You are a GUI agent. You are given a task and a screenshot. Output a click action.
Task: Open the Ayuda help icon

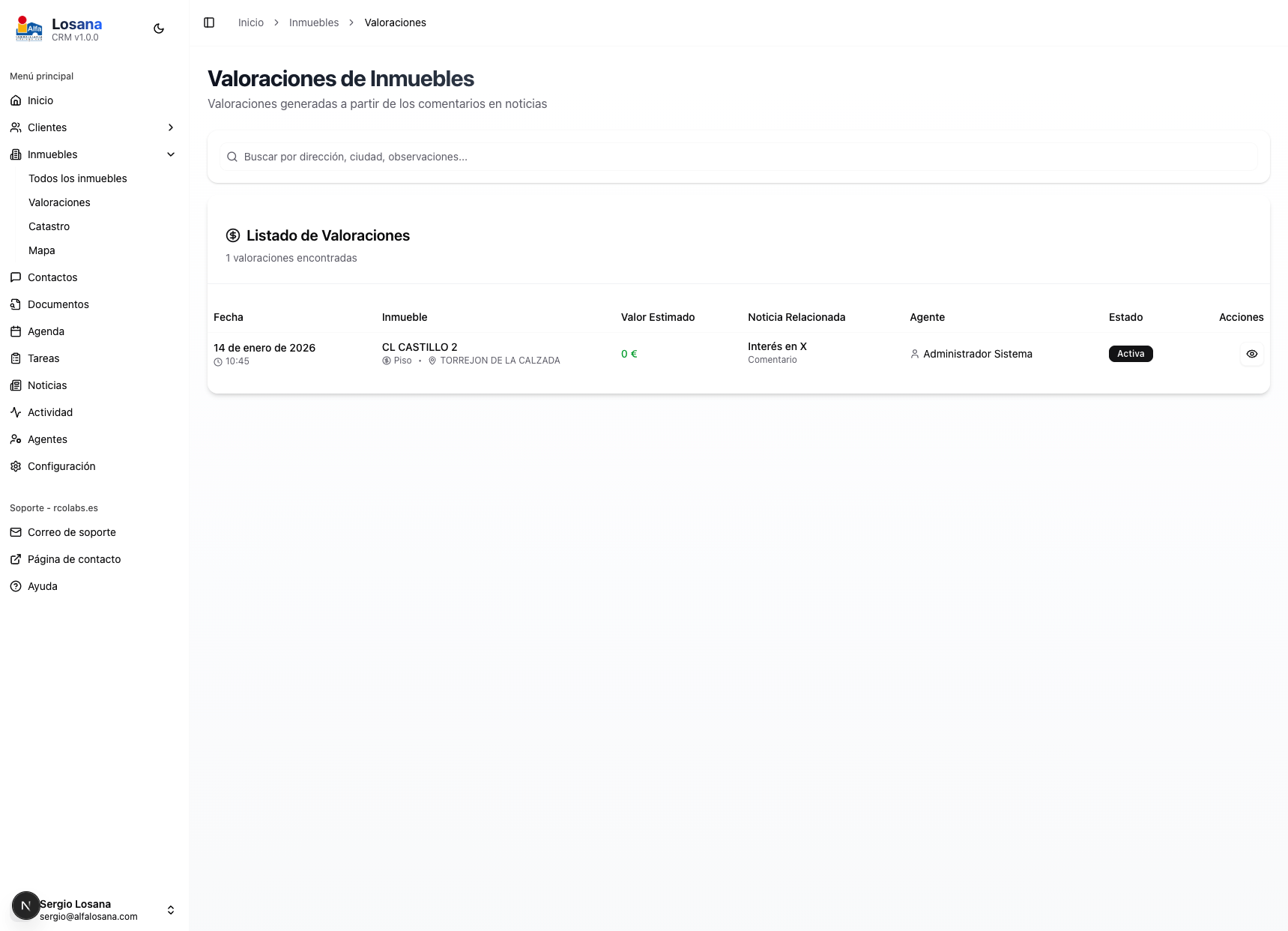pos(16,586)
